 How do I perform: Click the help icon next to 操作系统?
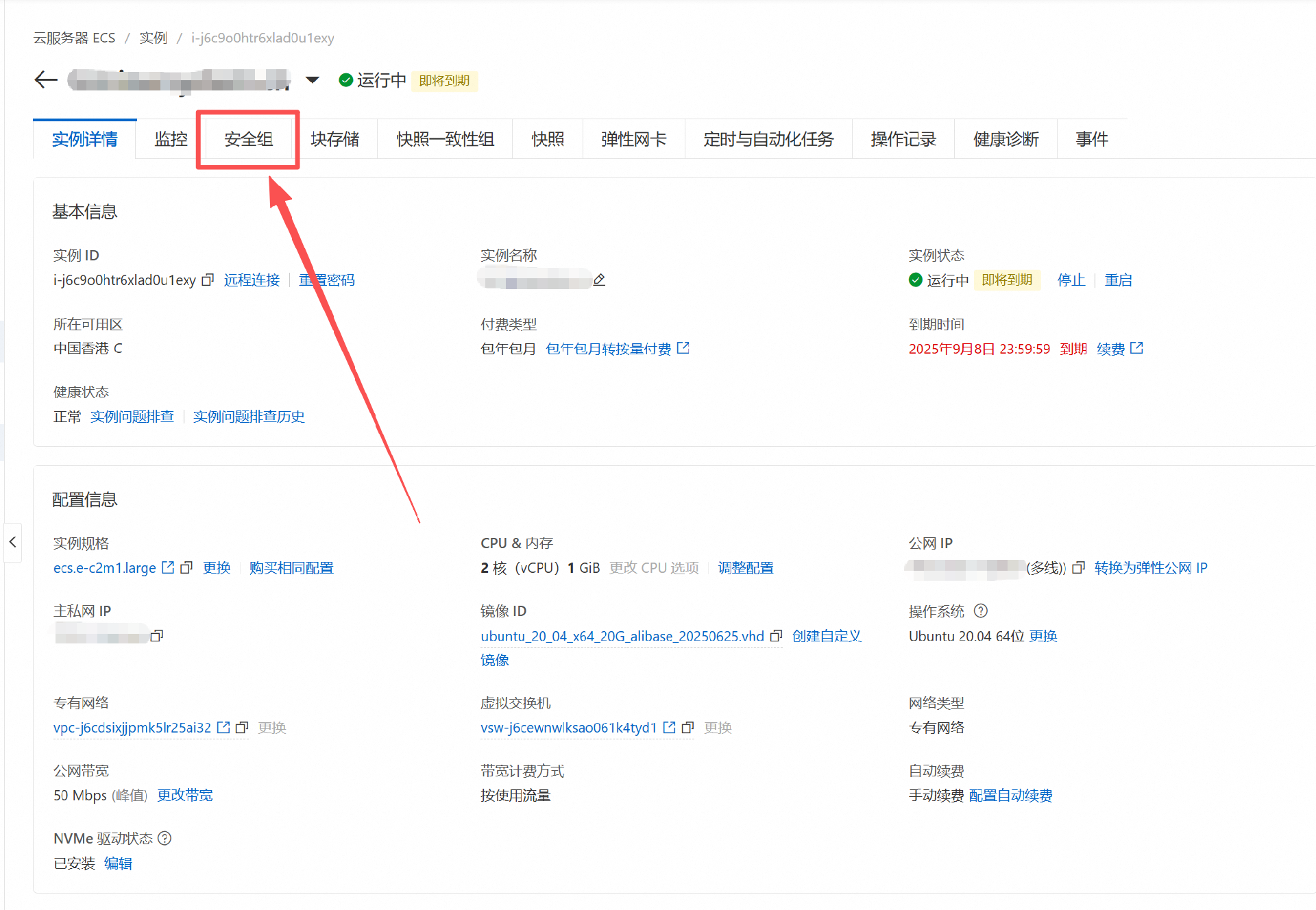981,611
